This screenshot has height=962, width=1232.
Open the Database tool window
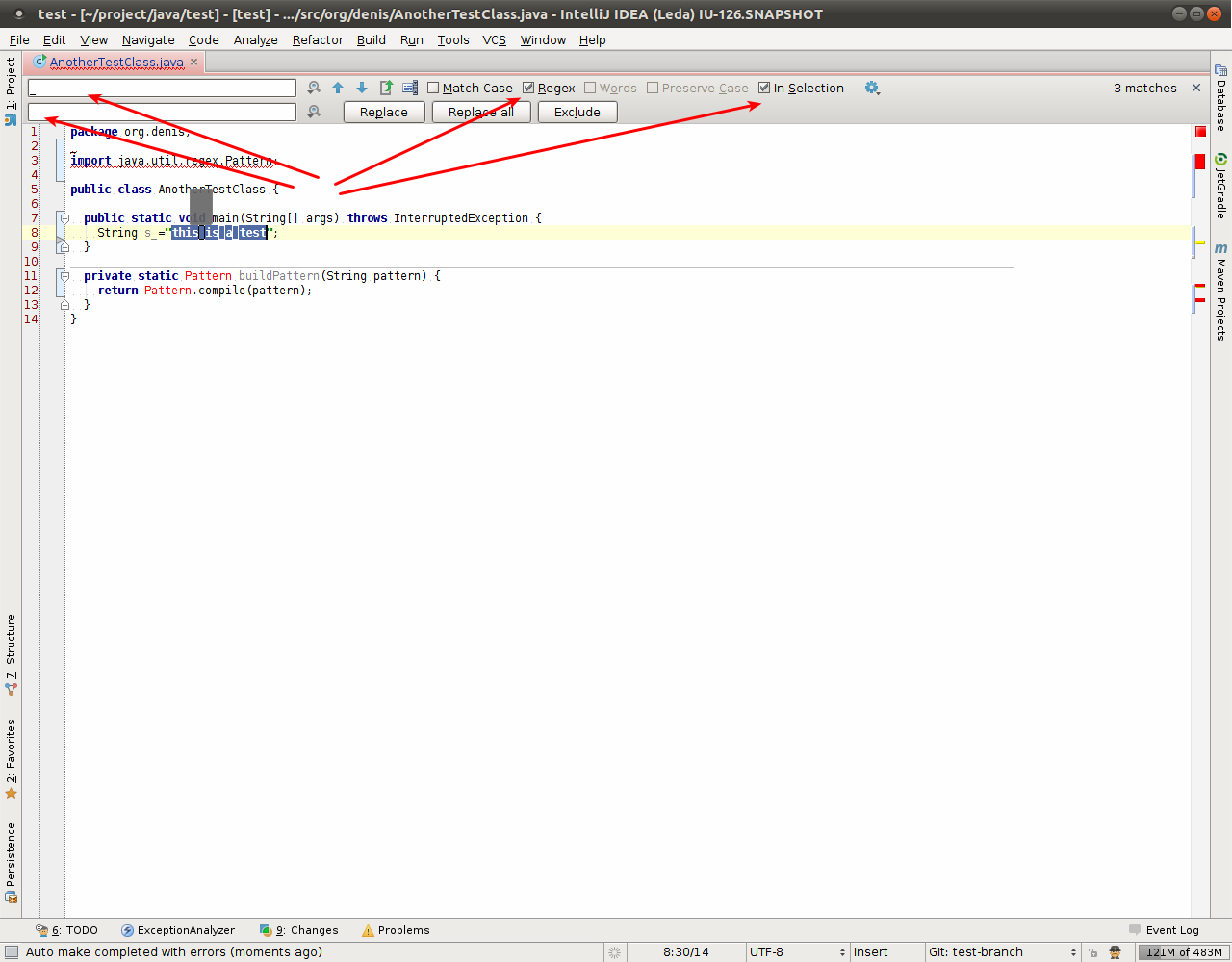(x=1220, y=97)
